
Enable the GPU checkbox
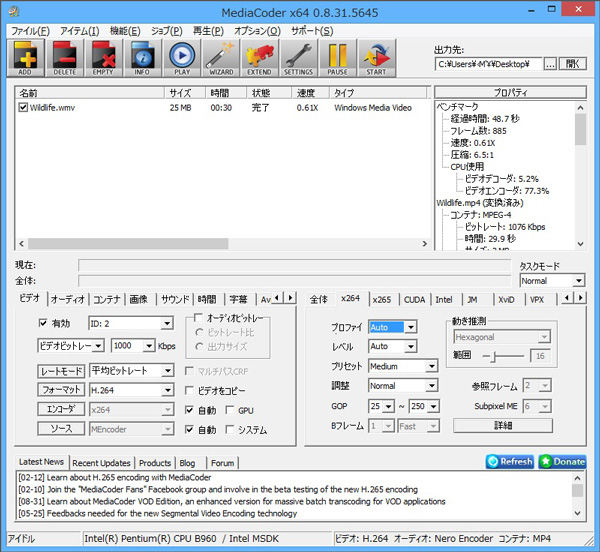point(230,410)
